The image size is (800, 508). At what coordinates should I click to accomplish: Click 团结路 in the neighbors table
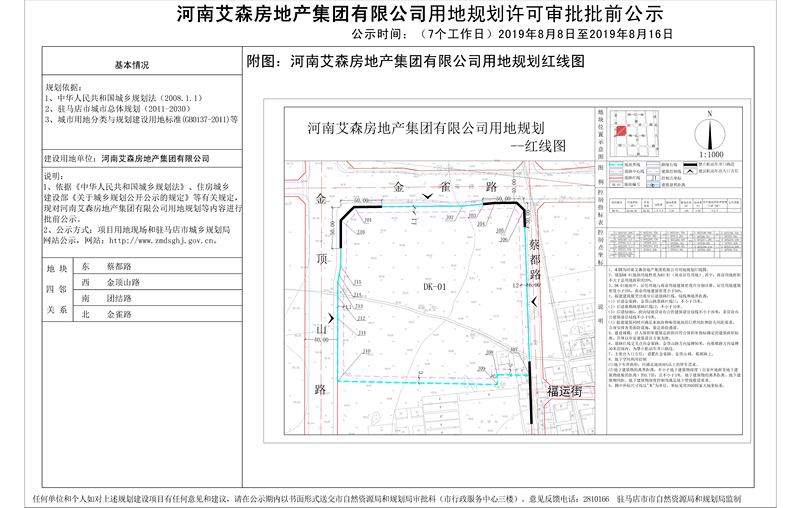[119, 298]
